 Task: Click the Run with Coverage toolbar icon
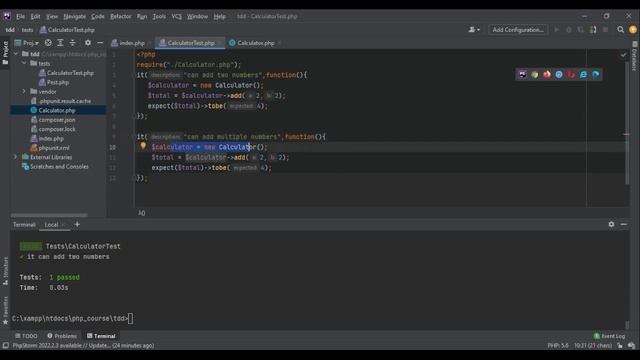click(x=581, y=30)
